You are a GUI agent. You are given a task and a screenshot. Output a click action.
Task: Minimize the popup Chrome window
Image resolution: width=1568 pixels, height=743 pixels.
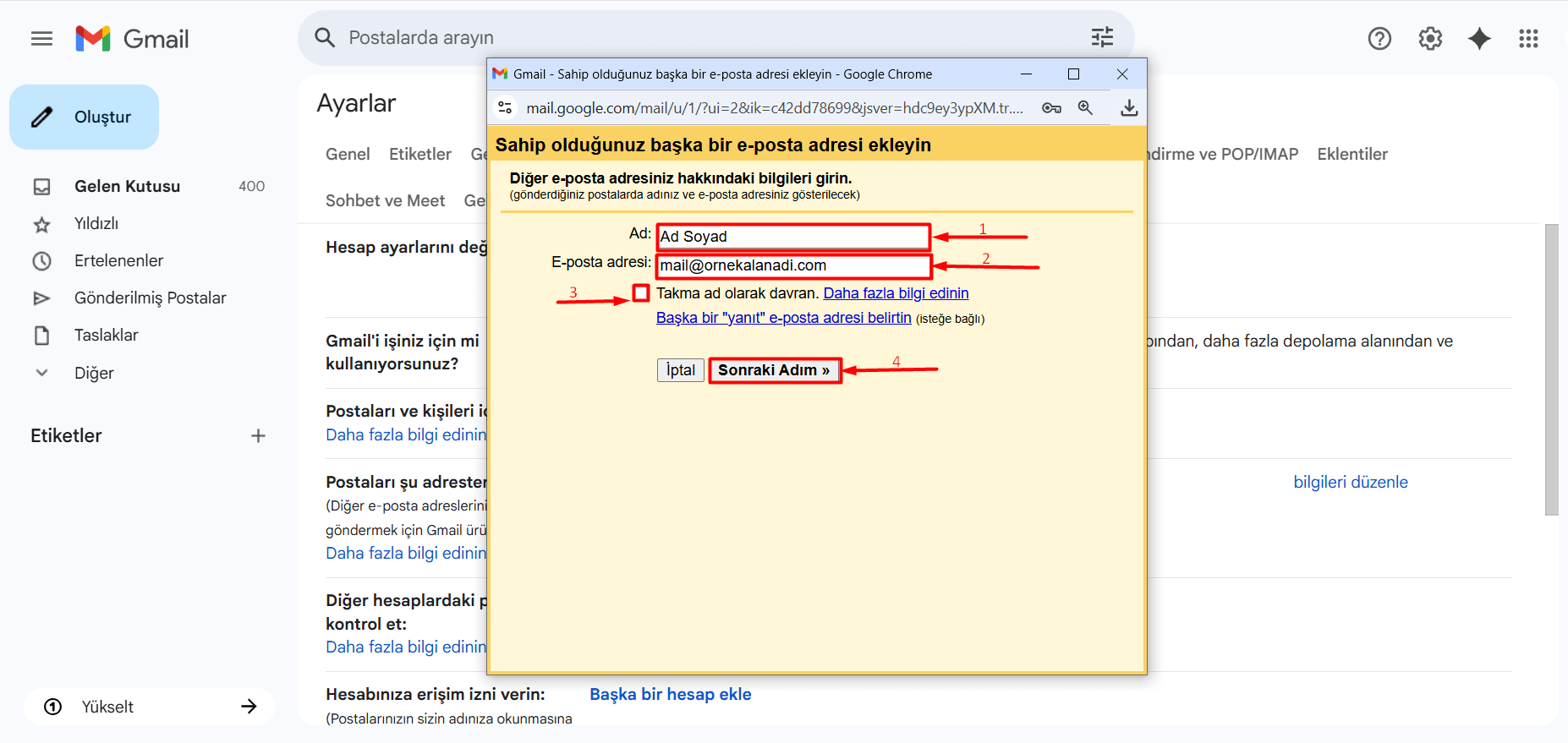[x=1026, y=74]
